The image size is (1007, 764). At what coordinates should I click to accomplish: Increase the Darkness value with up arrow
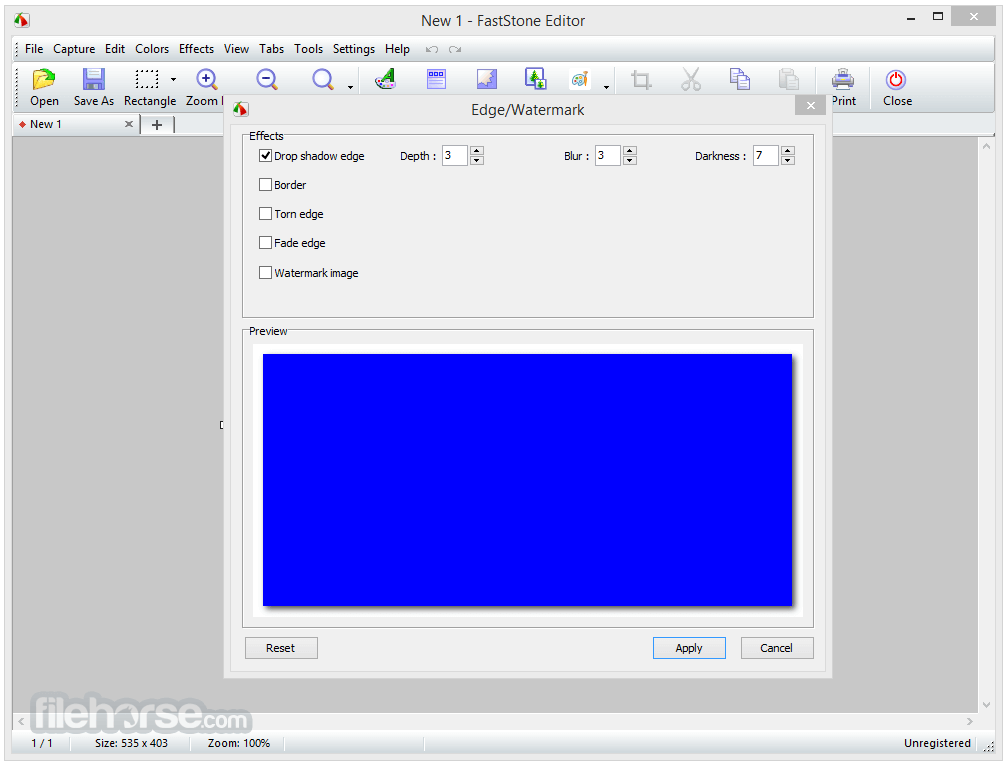[x=788, y=152]
